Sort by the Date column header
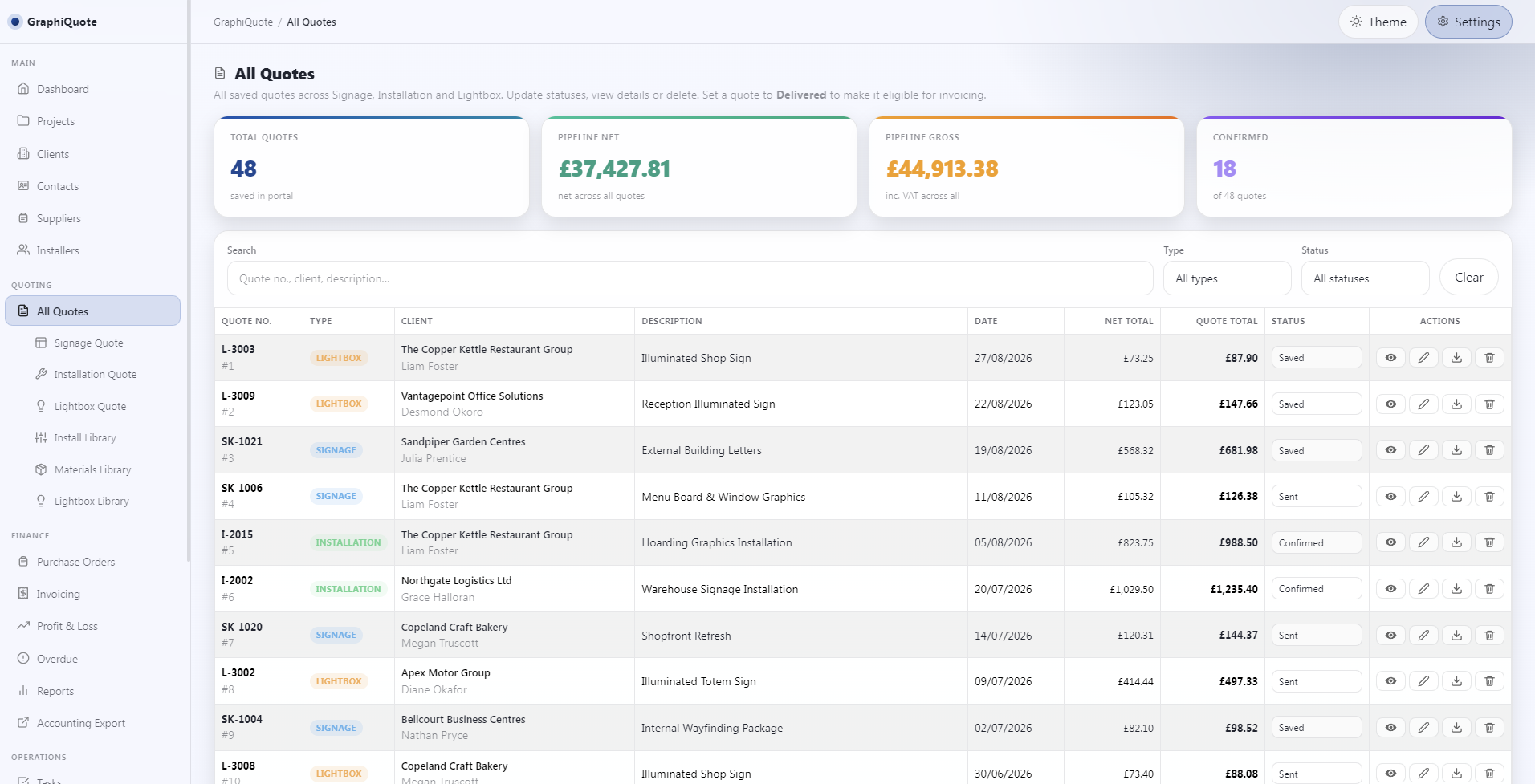 pyautogui.click(x=986, y=321)
